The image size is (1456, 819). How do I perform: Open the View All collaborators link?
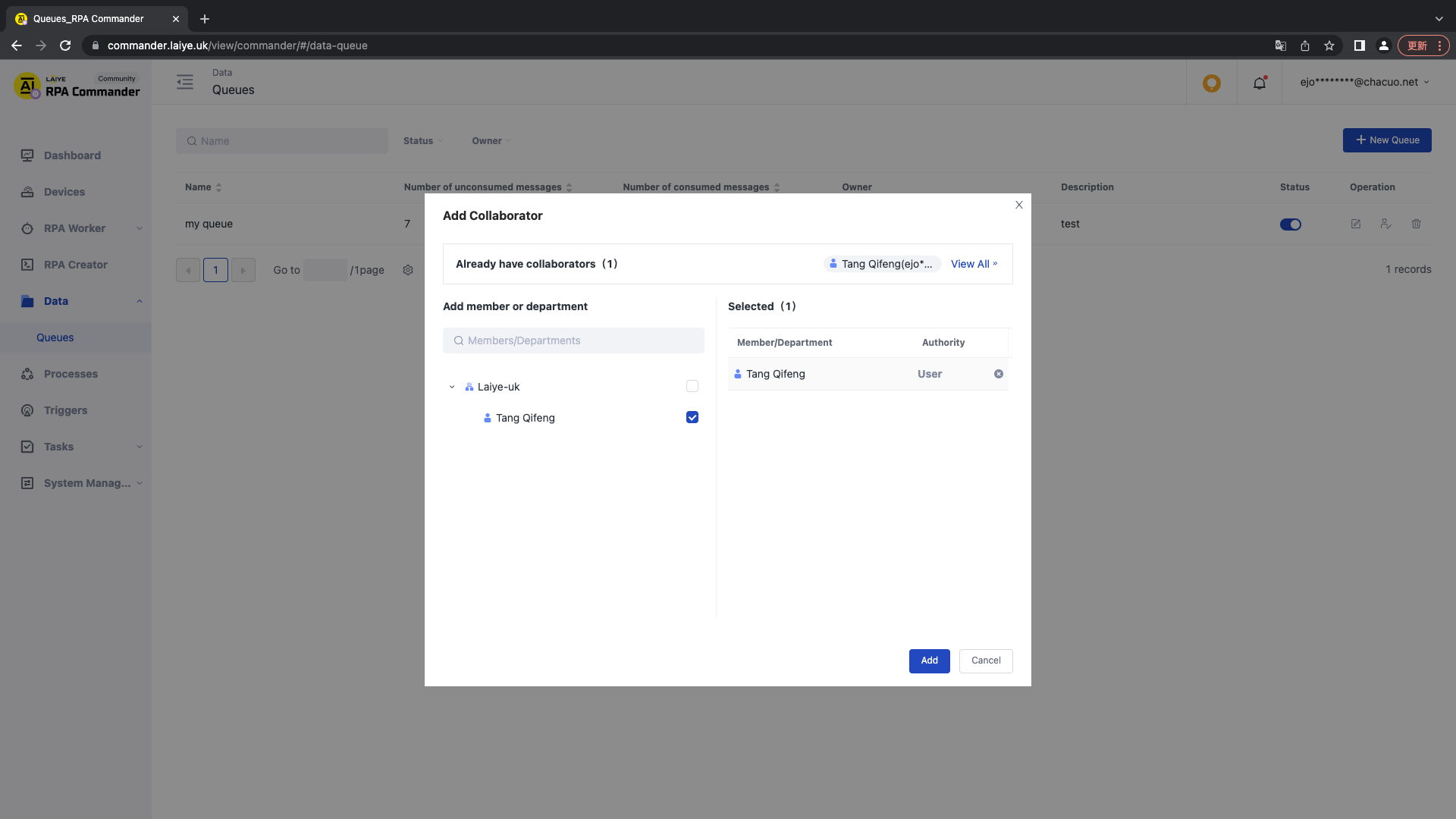point(974,264)
